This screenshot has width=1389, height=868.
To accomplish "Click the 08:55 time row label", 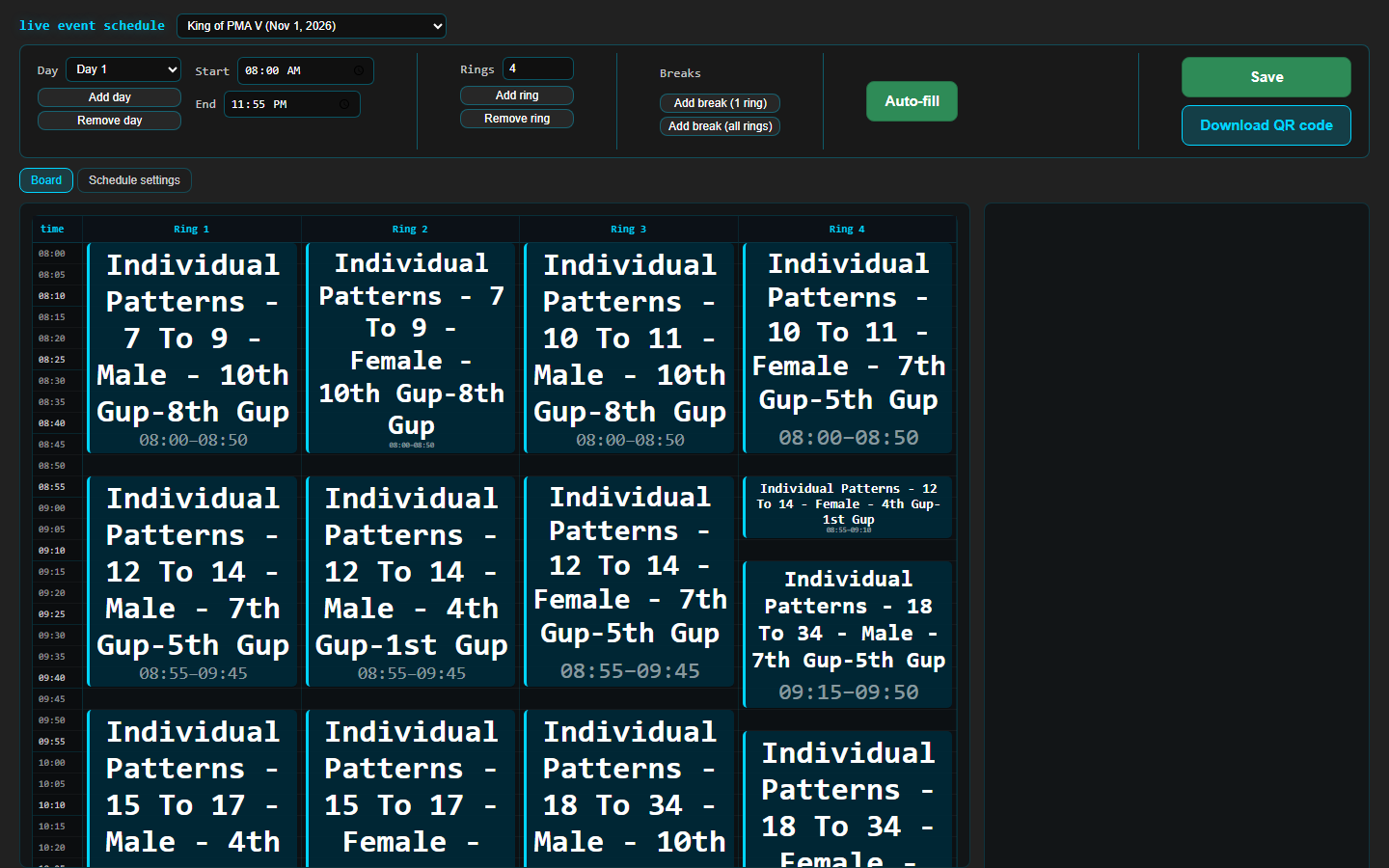I will click(x=52, y=487).
